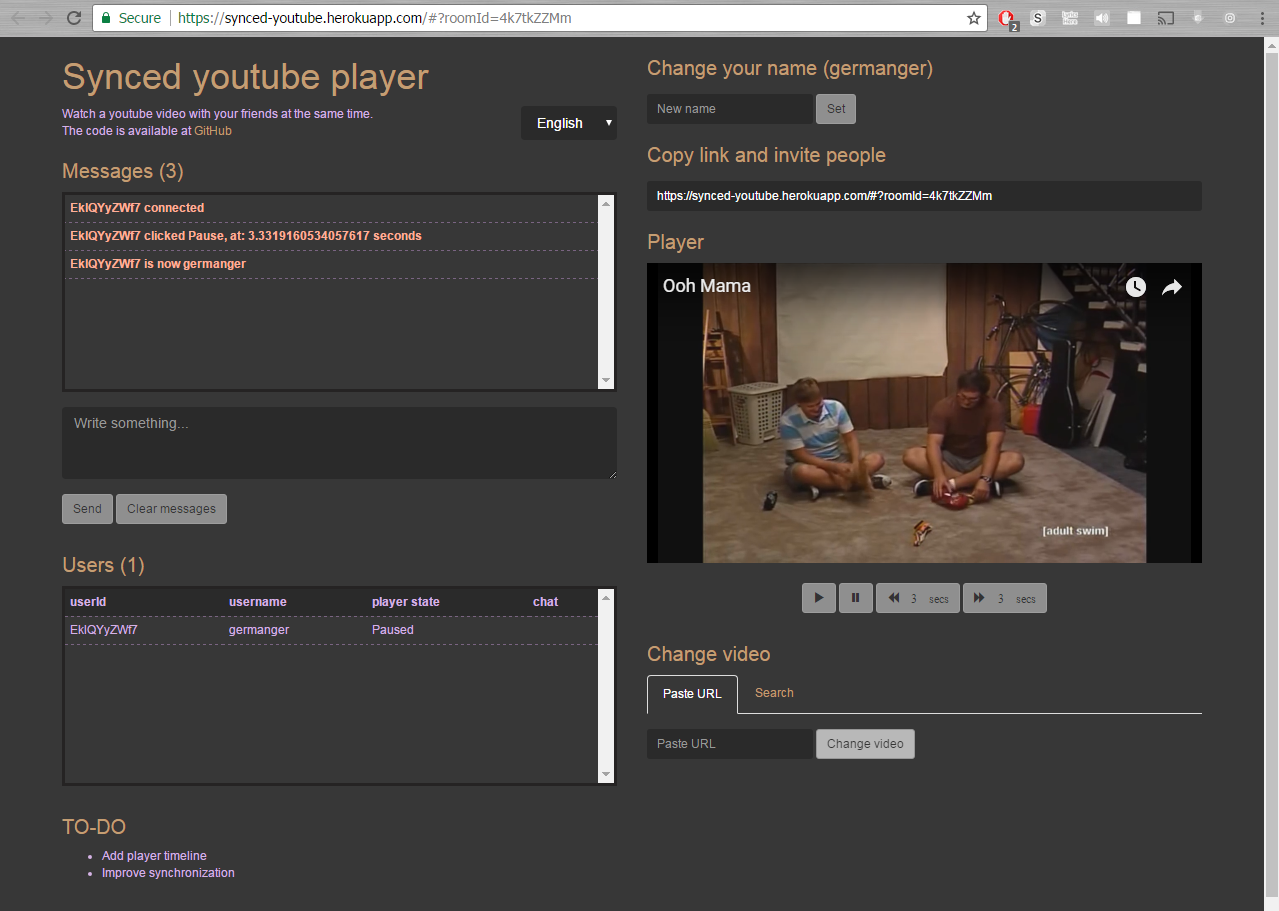Click the invite link text field
The width and height of the screenshot is (1279, 911).
click(x=924, y=196)
